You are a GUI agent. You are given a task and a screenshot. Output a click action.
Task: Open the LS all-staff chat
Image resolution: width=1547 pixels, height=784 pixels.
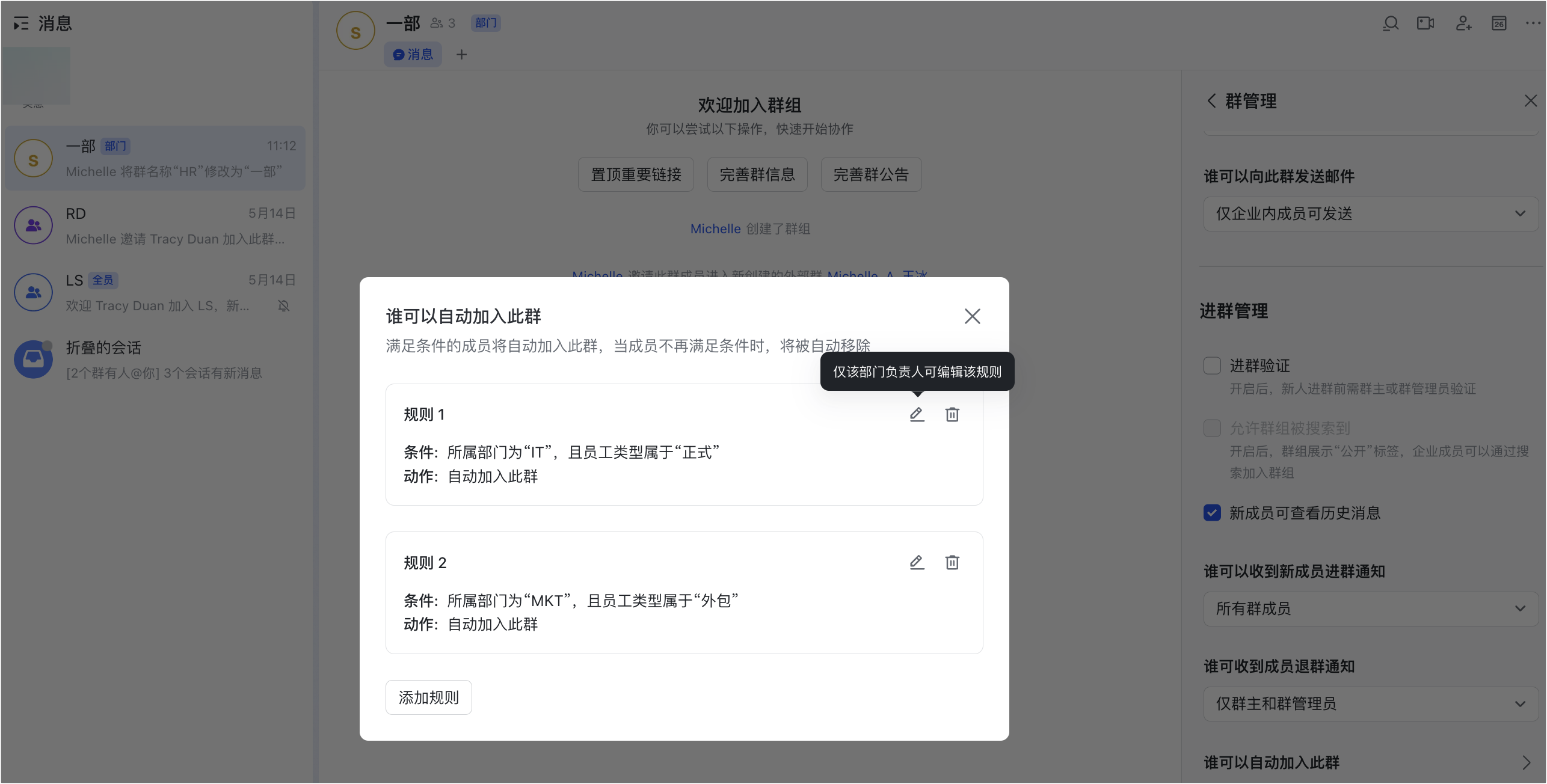(155, 292)
